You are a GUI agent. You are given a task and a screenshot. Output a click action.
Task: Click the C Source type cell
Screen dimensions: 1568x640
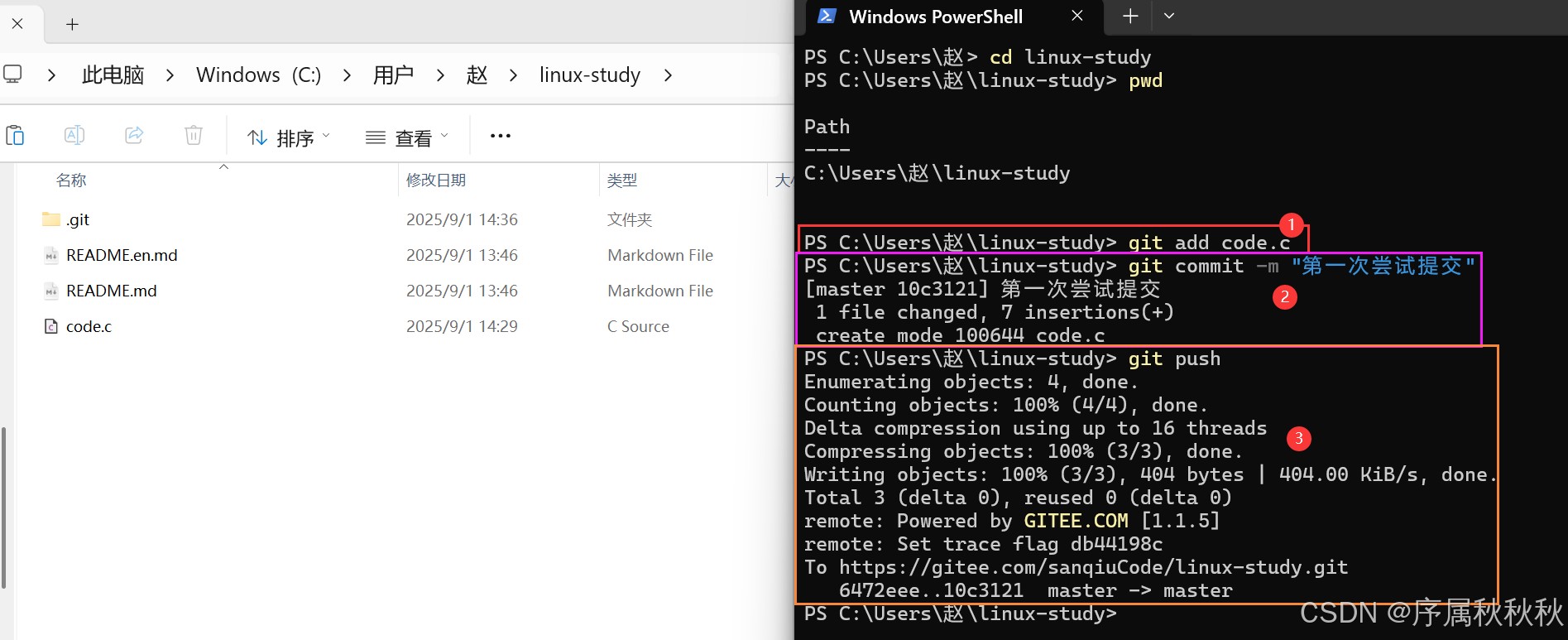tap(638, 326)
